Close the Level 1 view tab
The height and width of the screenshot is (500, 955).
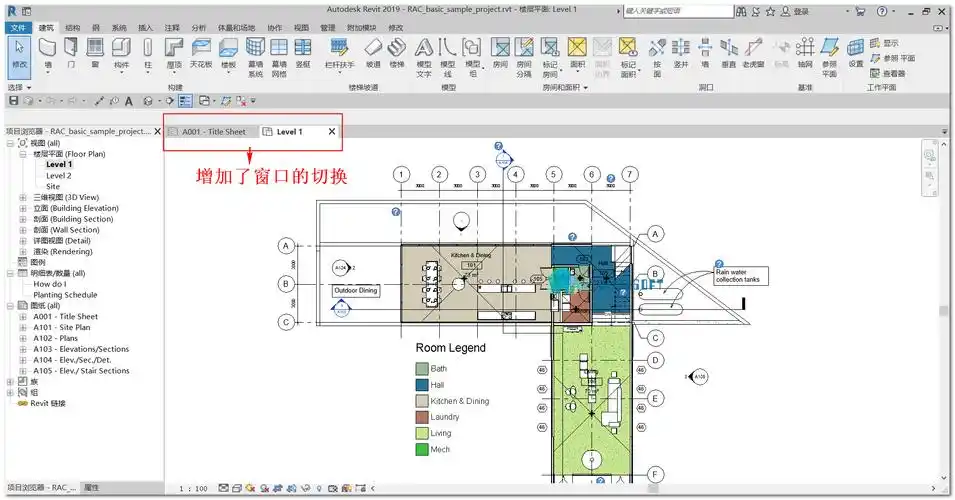coord(332,132)
